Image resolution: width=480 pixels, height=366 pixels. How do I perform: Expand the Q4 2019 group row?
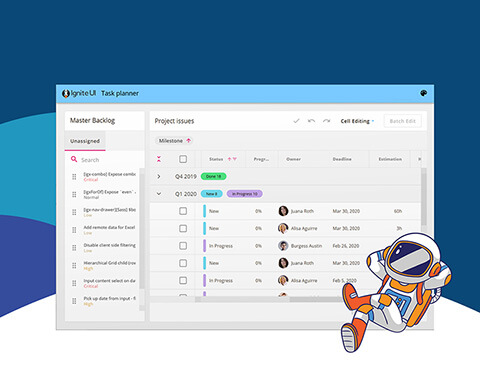[159, 176]
